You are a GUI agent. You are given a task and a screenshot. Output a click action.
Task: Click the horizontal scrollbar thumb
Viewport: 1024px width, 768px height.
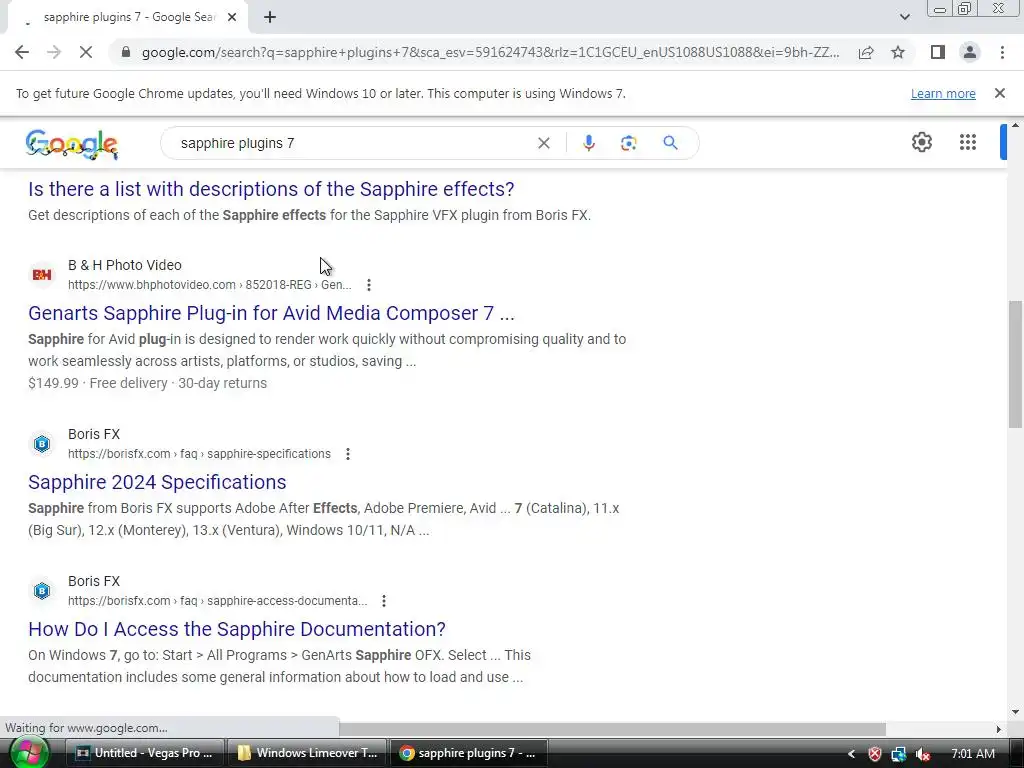pyautogui.click(x=612, y=729)
